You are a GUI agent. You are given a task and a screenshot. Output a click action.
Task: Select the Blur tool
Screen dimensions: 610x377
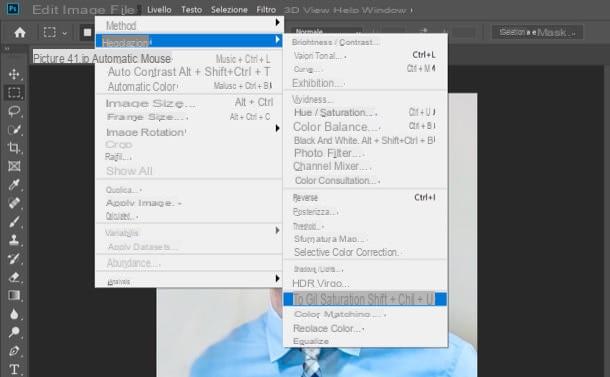[x=14, y=314]
